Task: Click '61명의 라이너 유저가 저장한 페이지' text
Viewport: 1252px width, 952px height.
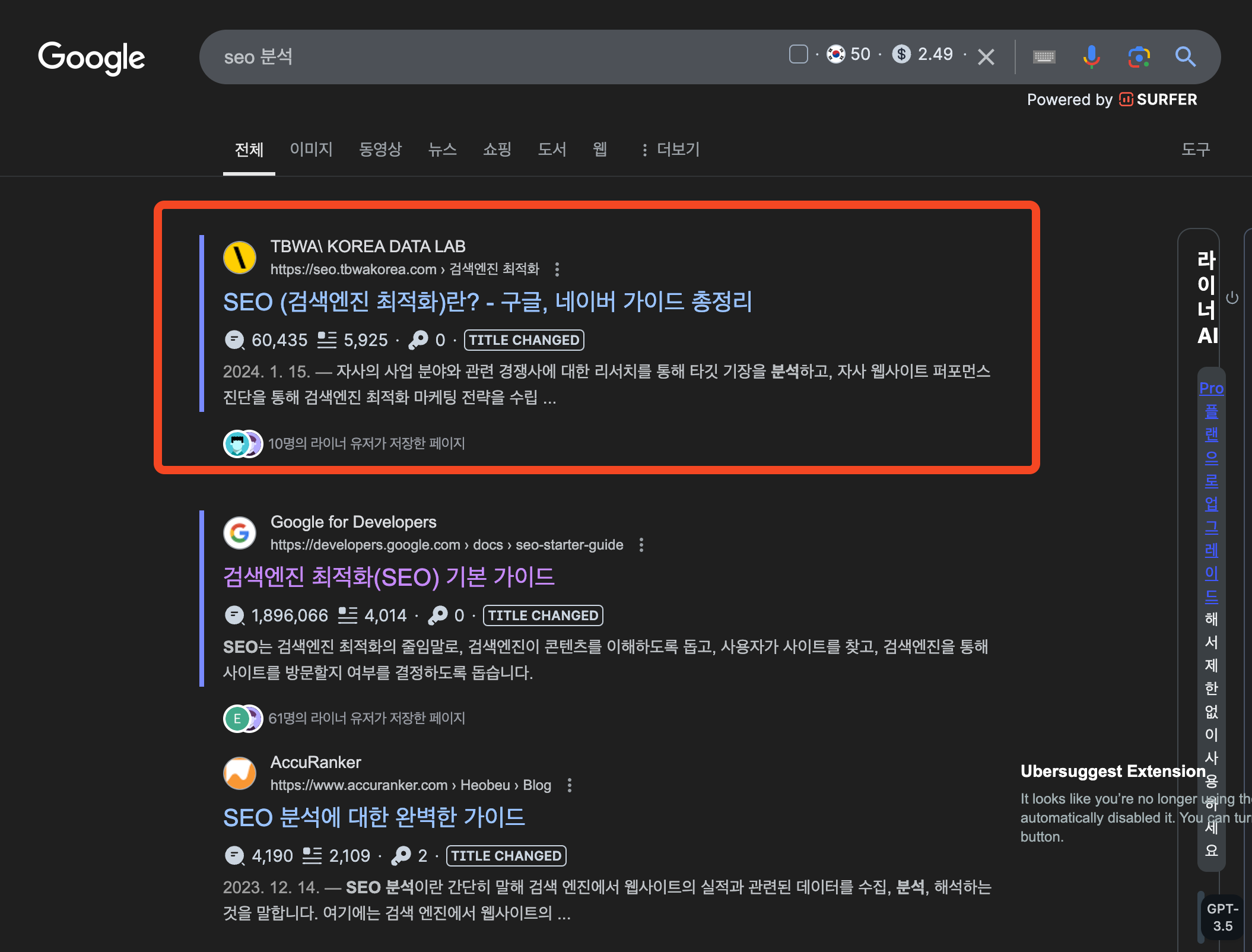Action: [x=367, y=718]
